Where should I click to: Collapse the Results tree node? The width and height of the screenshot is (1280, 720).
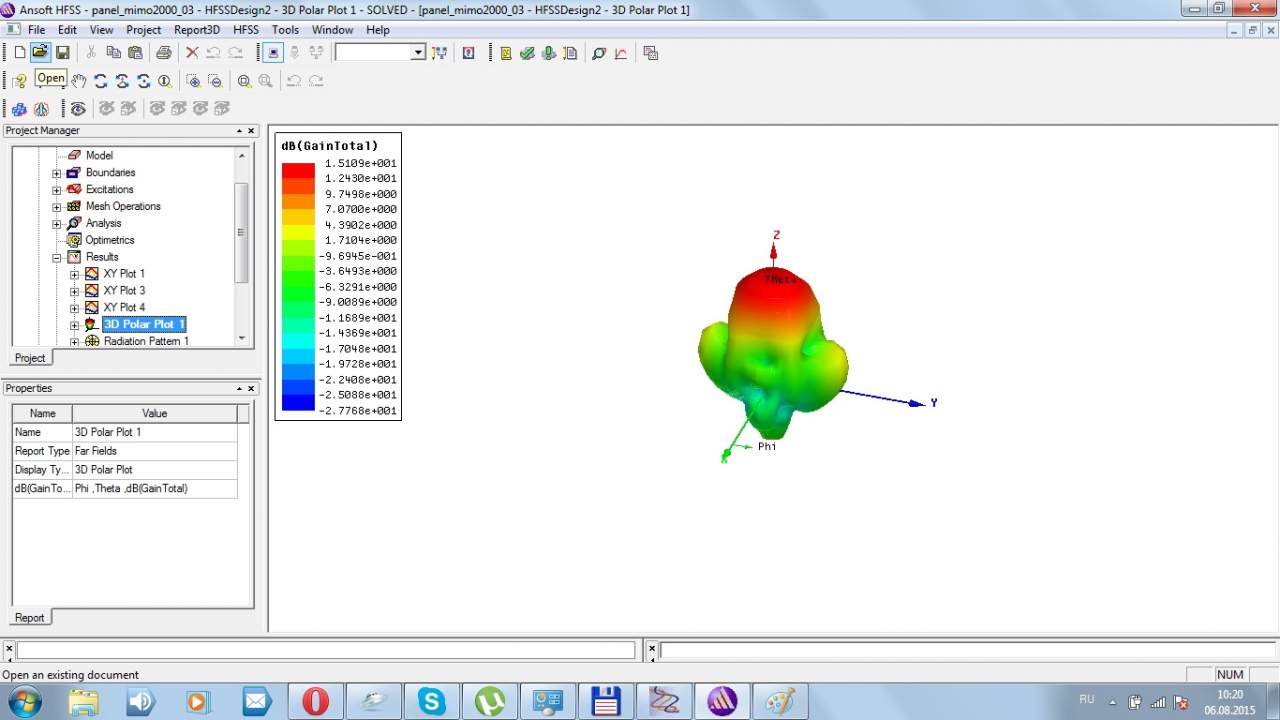[x=57, y=257]
